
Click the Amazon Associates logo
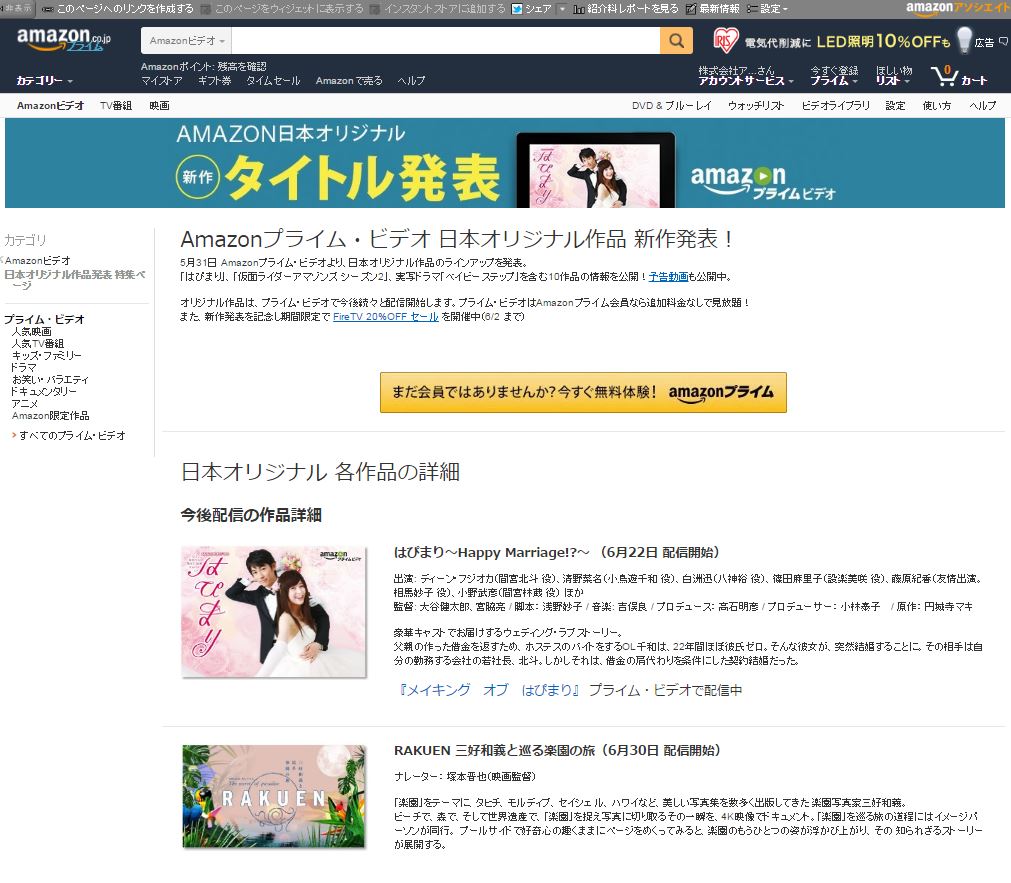(958, 8)
